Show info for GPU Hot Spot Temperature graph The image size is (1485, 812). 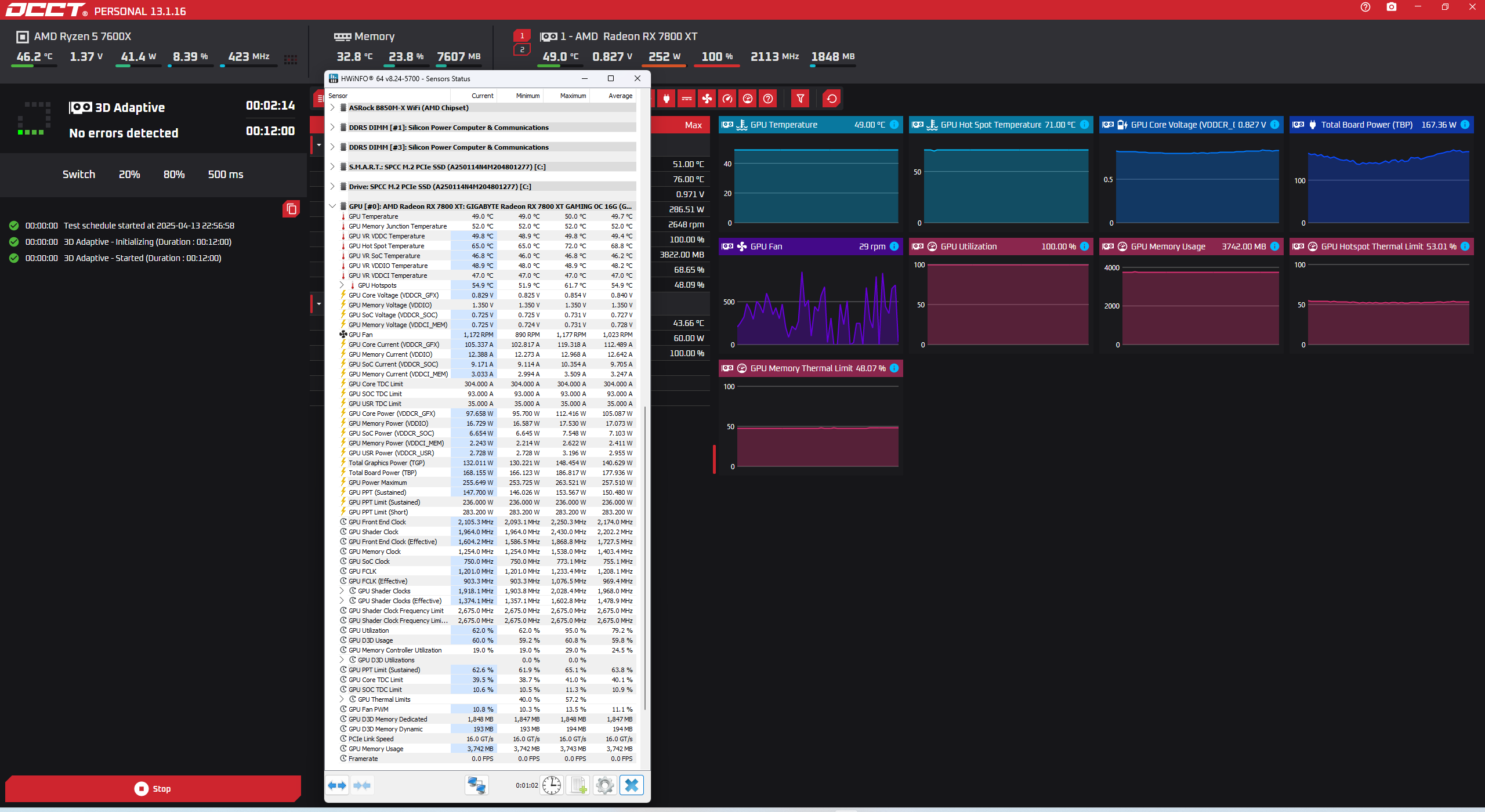[1084, 125]
